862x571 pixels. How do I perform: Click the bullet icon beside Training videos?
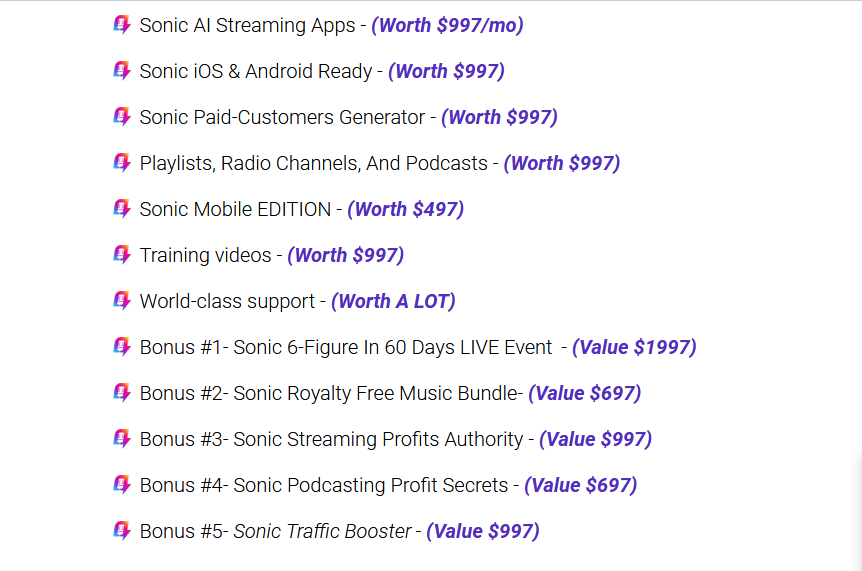pyautogui.click(x=122, y=255)
